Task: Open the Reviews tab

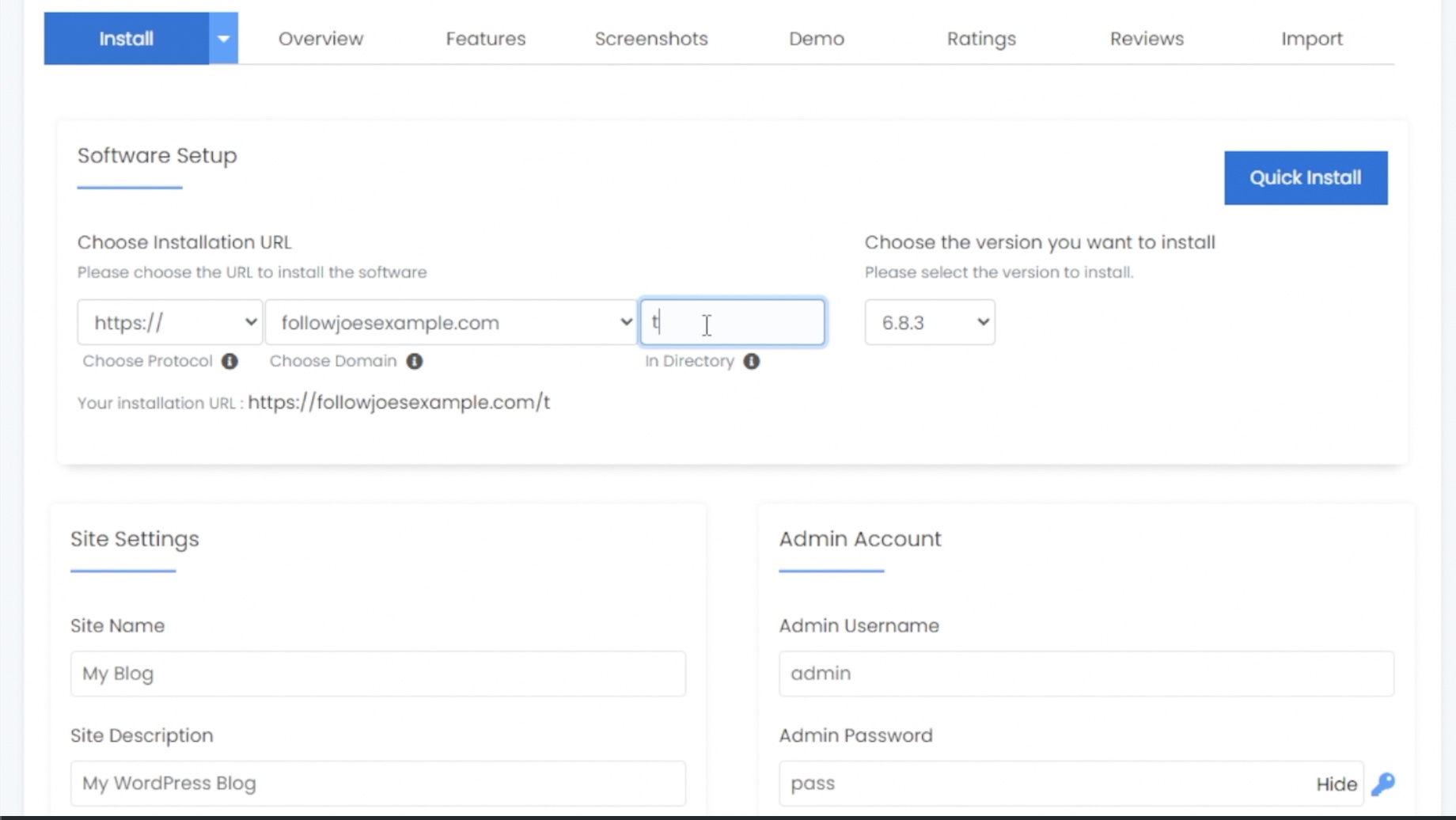Action: pyautogui.click(x=1147, y=38)
